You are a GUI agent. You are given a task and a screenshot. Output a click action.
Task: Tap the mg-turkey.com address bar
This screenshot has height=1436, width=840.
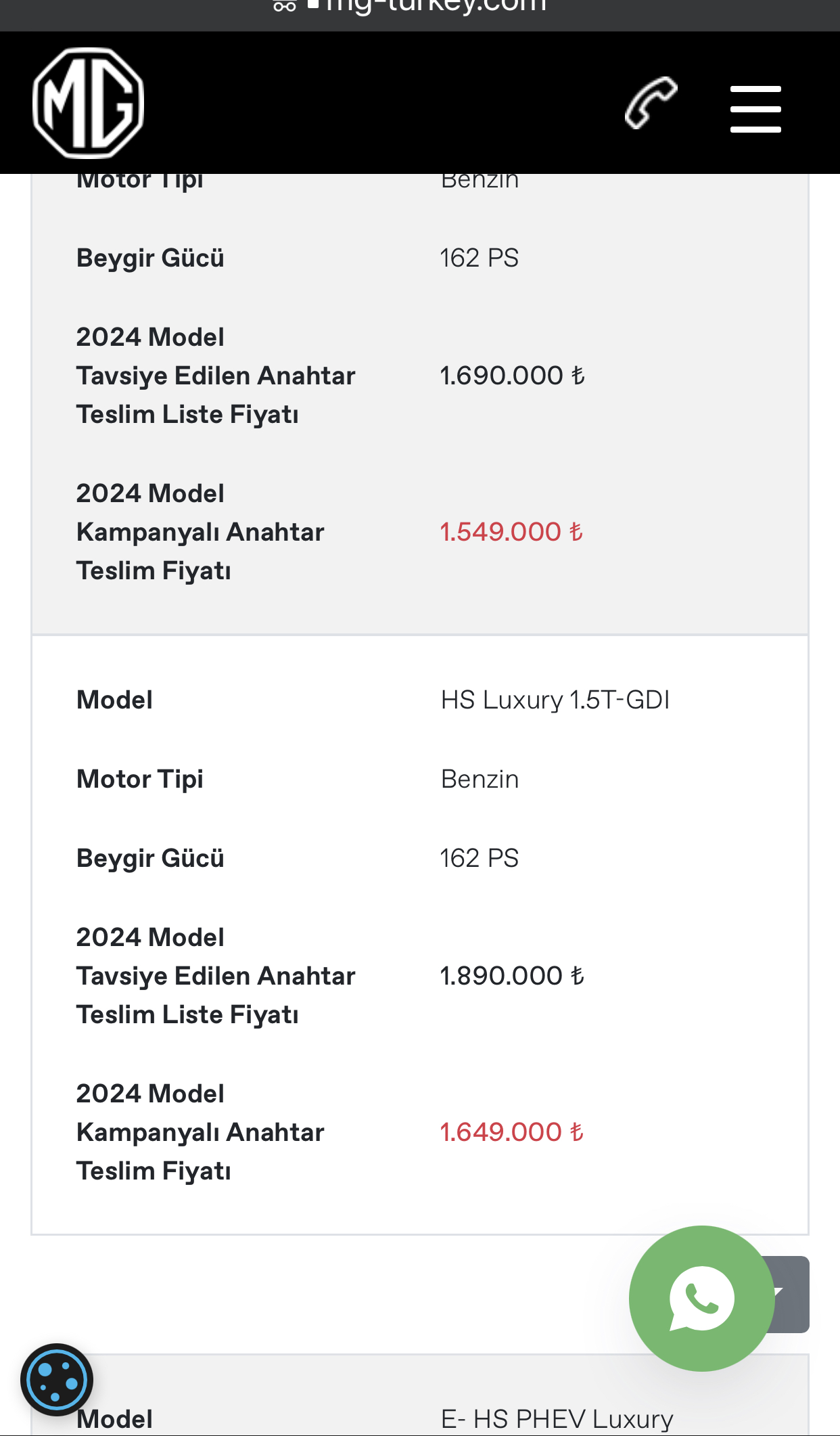[x=436, y=5]
